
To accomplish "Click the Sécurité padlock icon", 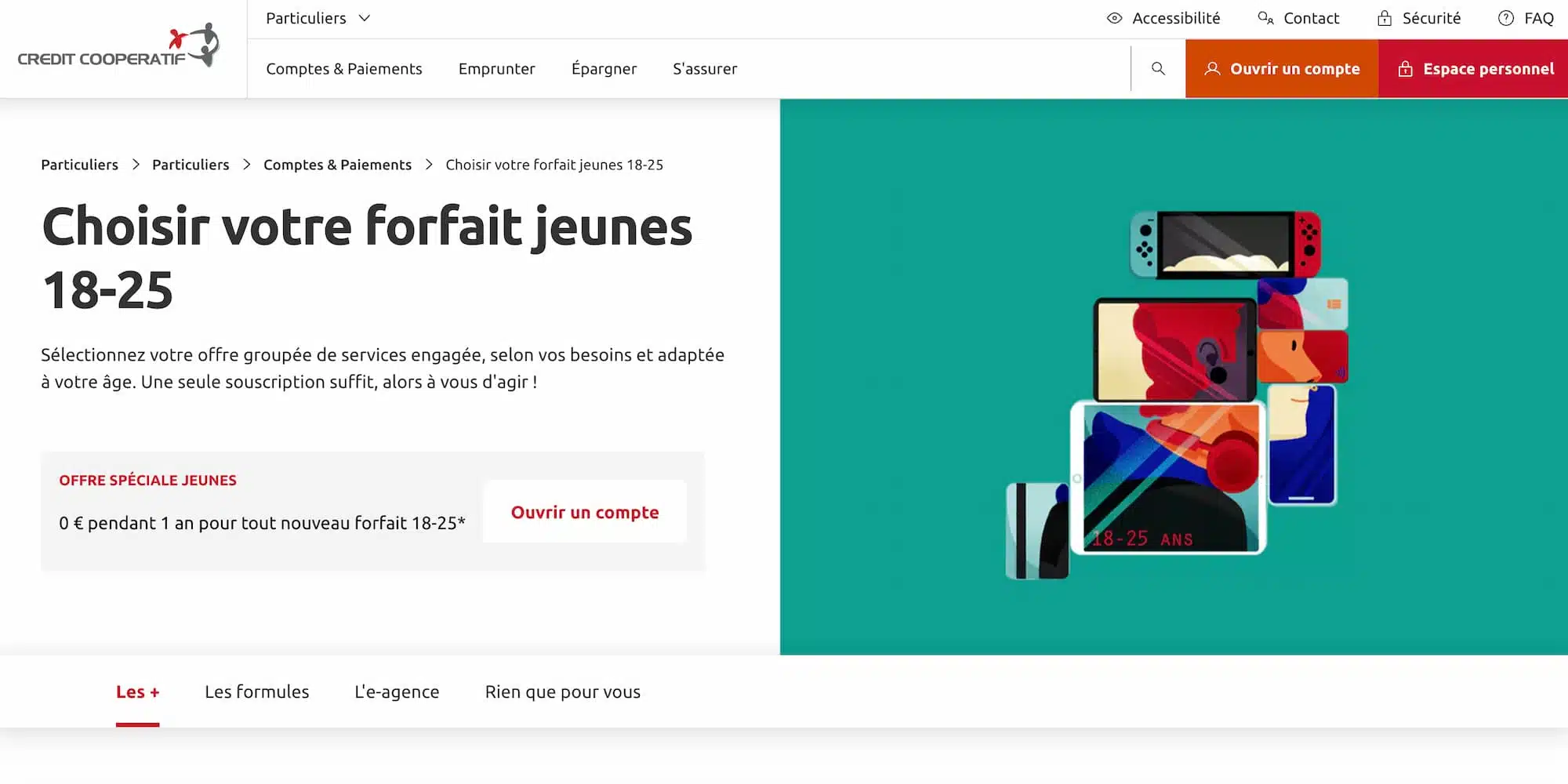I will [x=1384, y=17].
